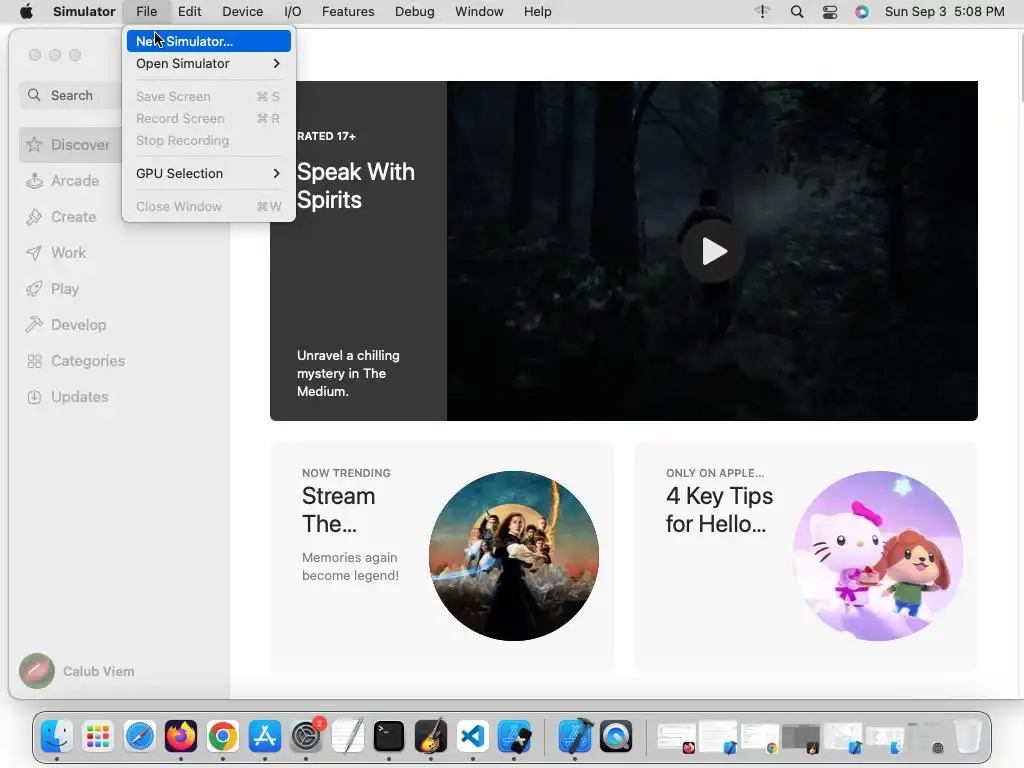Open Visual Studio Code from the Dock
Screen dimensions: 1024x768
[x=473, y=737]
